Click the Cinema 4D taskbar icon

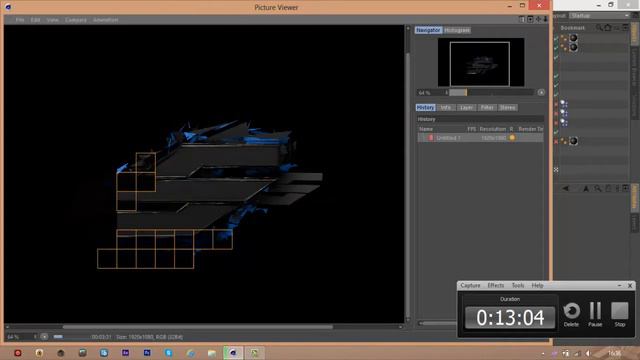click(x=233, y=353)
